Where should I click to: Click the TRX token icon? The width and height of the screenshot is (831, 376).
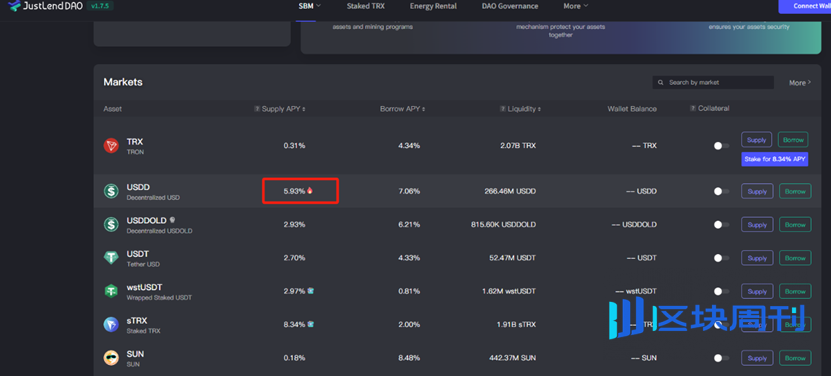(111, 146)
